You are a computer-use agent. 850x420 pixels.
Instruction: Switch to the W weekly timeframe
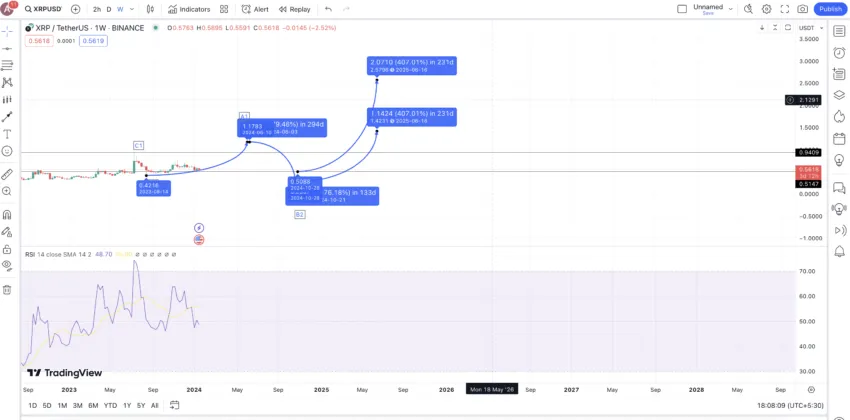pyautogui.click(x=120, y=9)
